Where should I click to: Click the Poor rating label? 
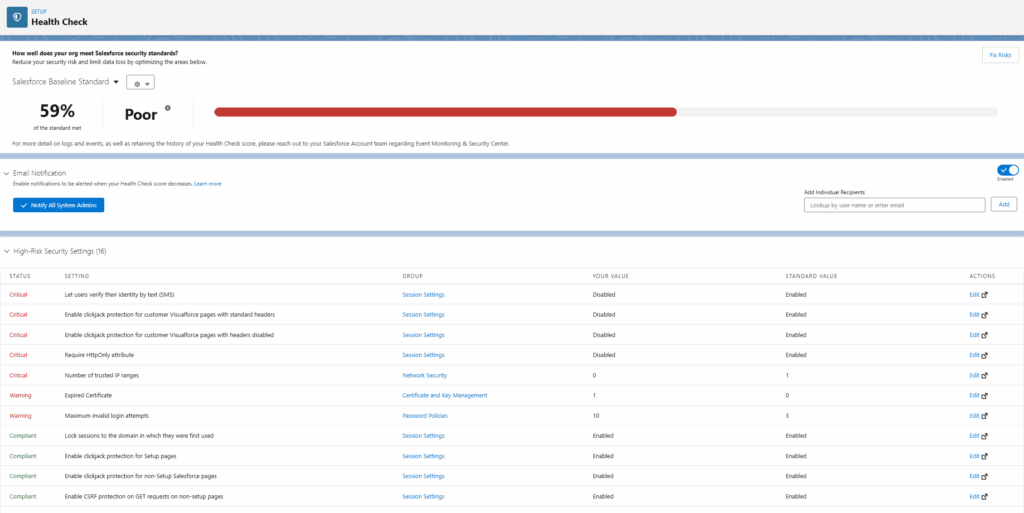click(141, 115)
